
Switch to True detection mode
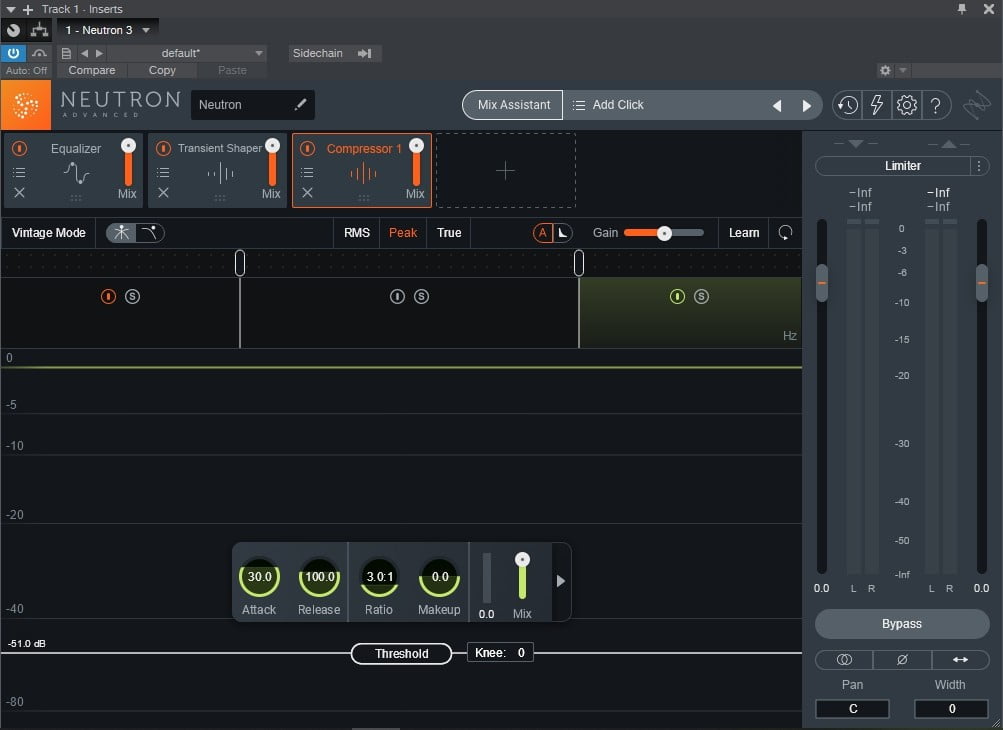pos(449,233)
